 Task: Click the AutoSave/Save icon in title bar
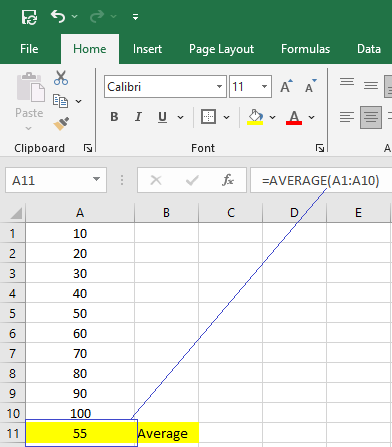[29, 17]
